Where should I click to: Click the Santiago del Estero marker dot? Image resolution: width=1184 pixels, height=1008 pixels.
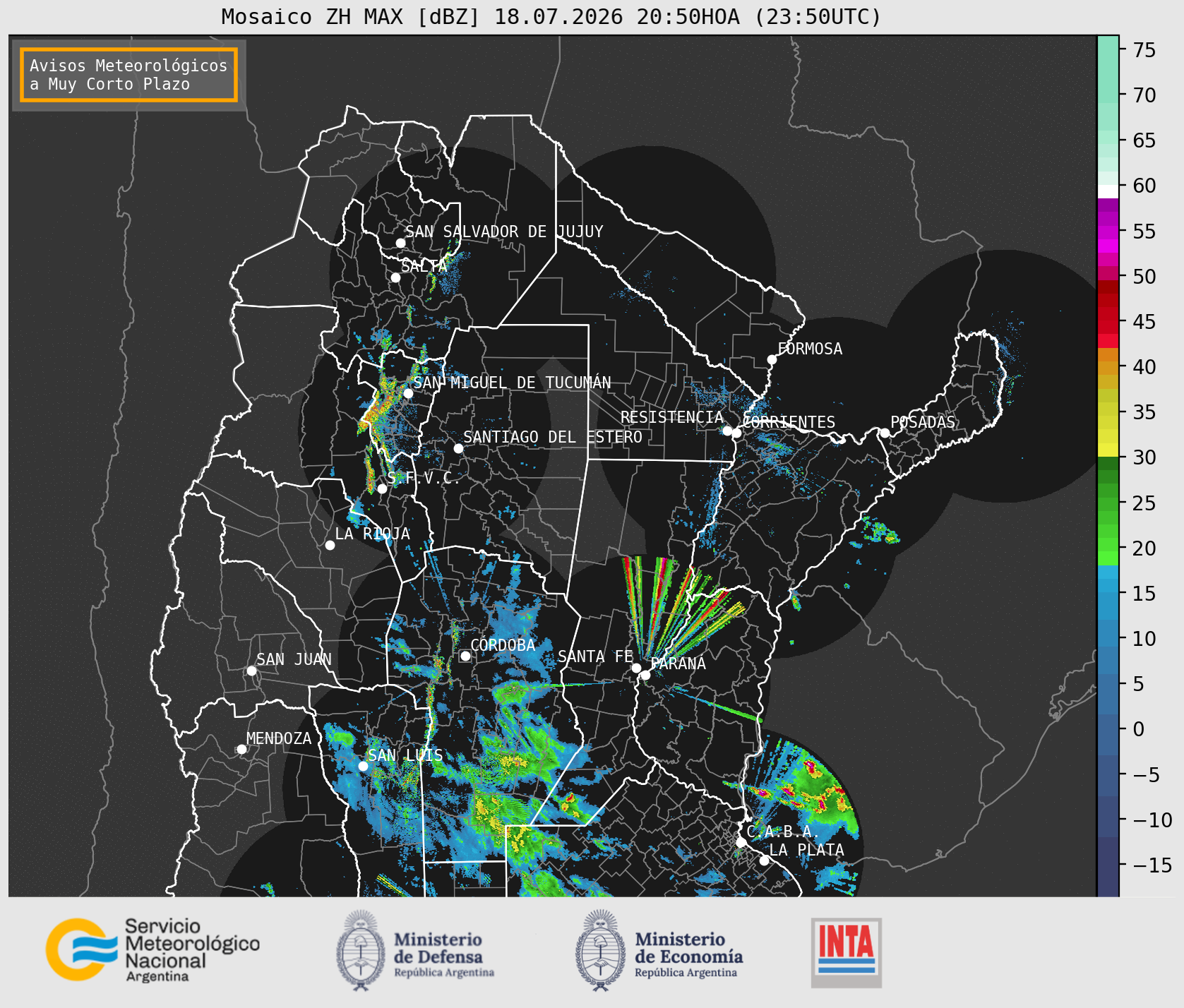tap(458, 448)
